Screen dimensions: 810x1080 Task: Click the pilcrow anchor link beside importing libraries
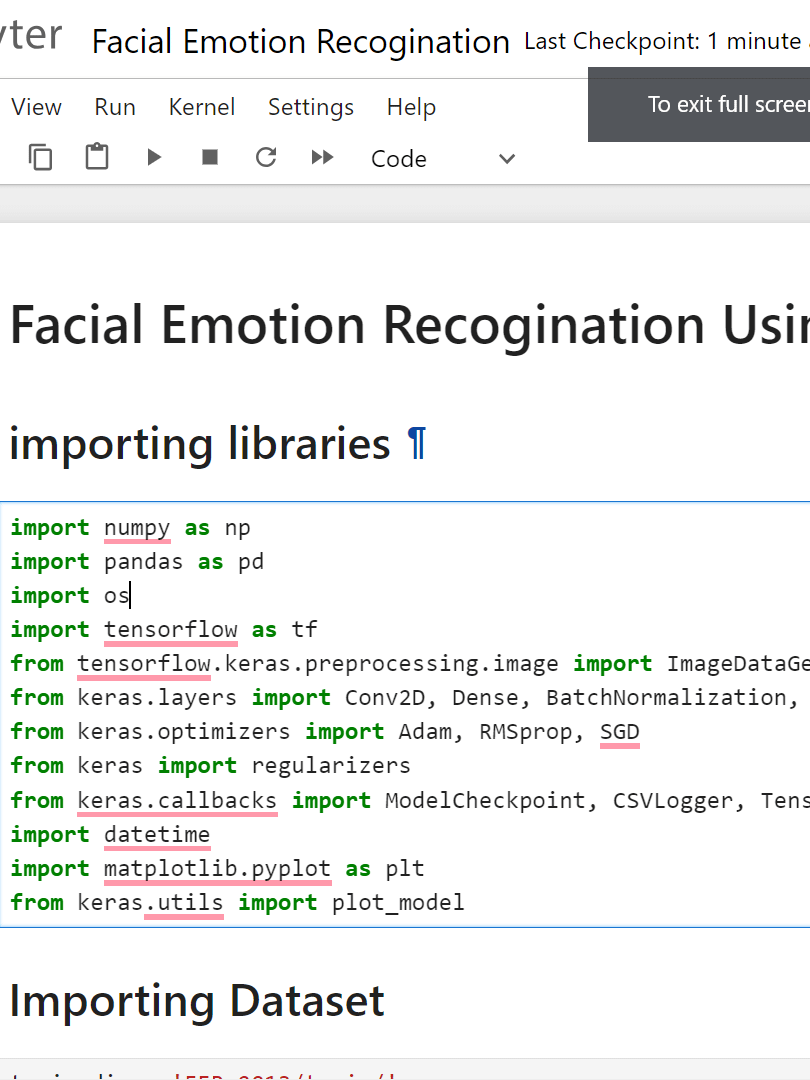click(417, 444)
